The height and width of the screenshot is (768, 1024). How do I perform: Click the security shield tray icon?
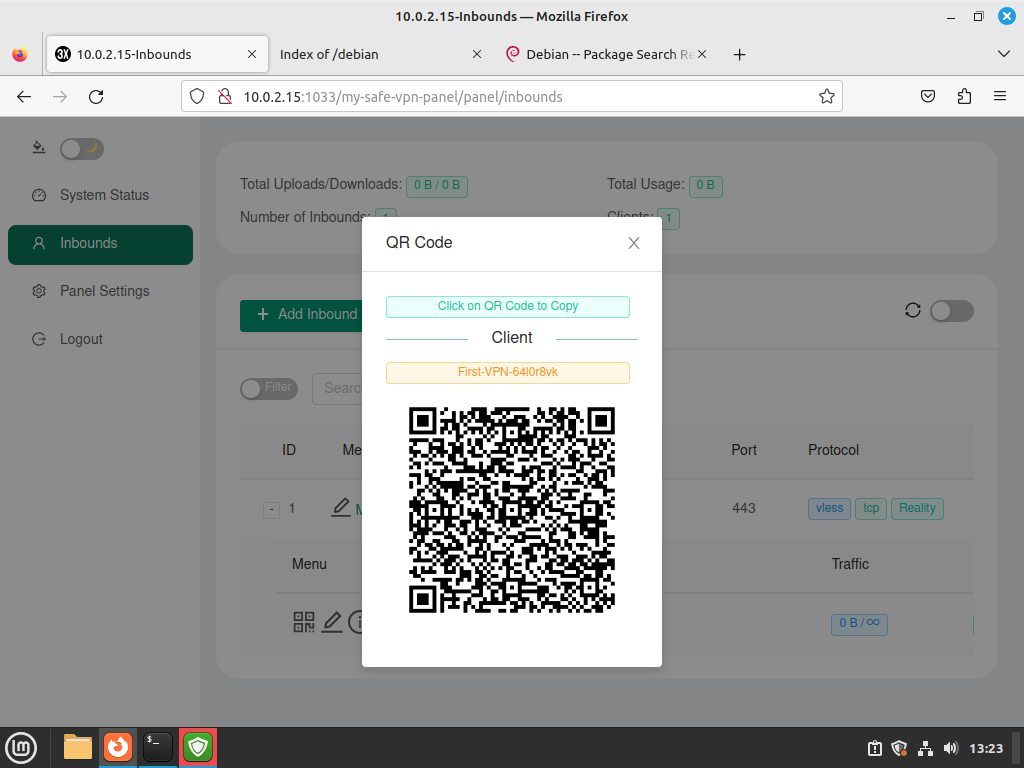899,748
